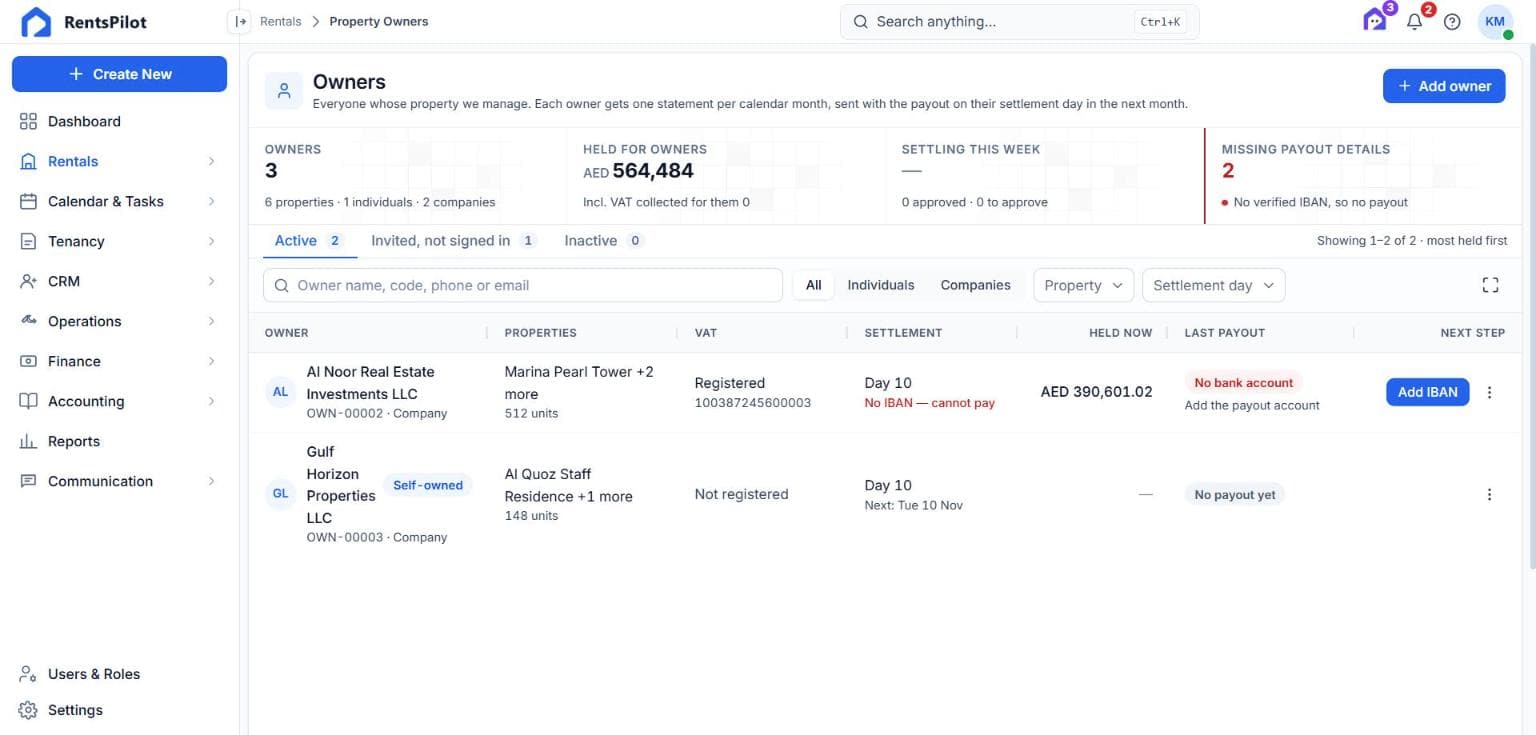This screenshot has width=1536, height=735.
Task: Click the Add owner button
Action: [x=1444, y=86]
